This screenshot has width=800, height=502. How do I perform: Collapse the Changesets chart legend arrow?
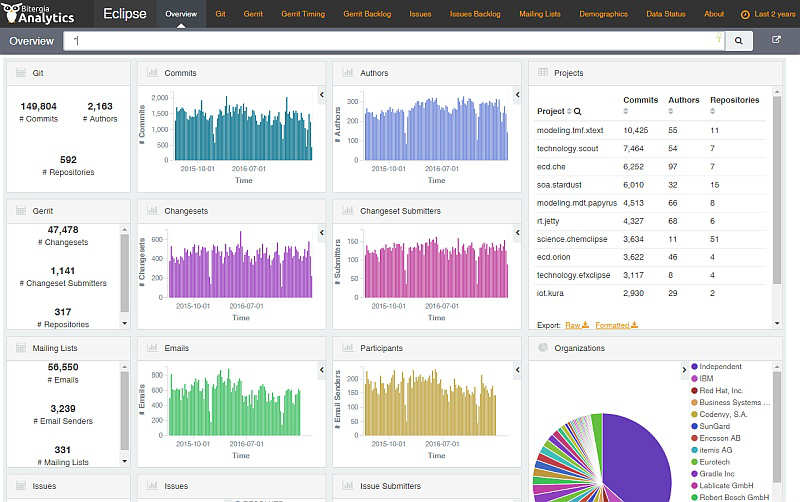click(x=321, y=233)
